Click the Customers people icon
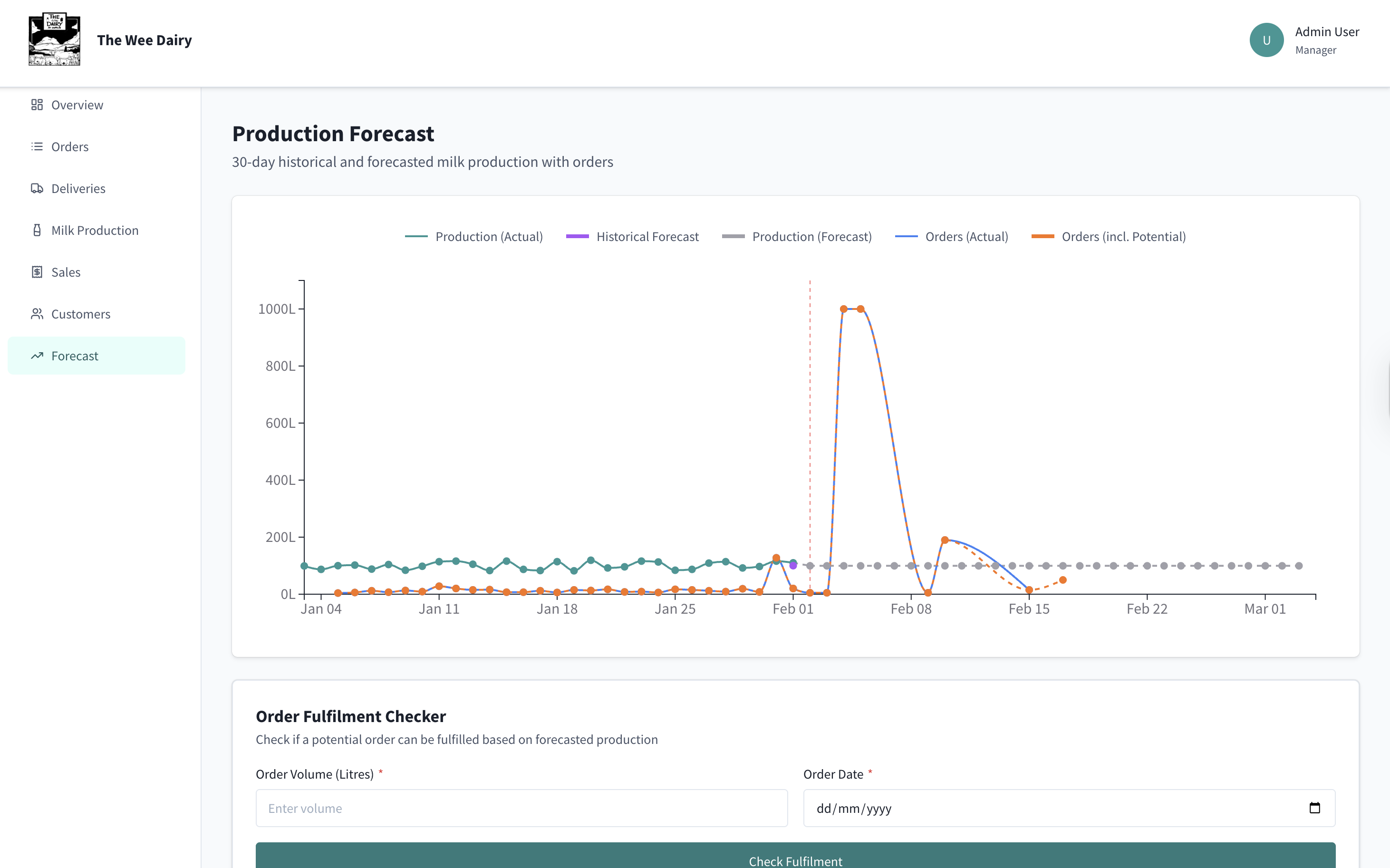 click(x=37, y=314)
